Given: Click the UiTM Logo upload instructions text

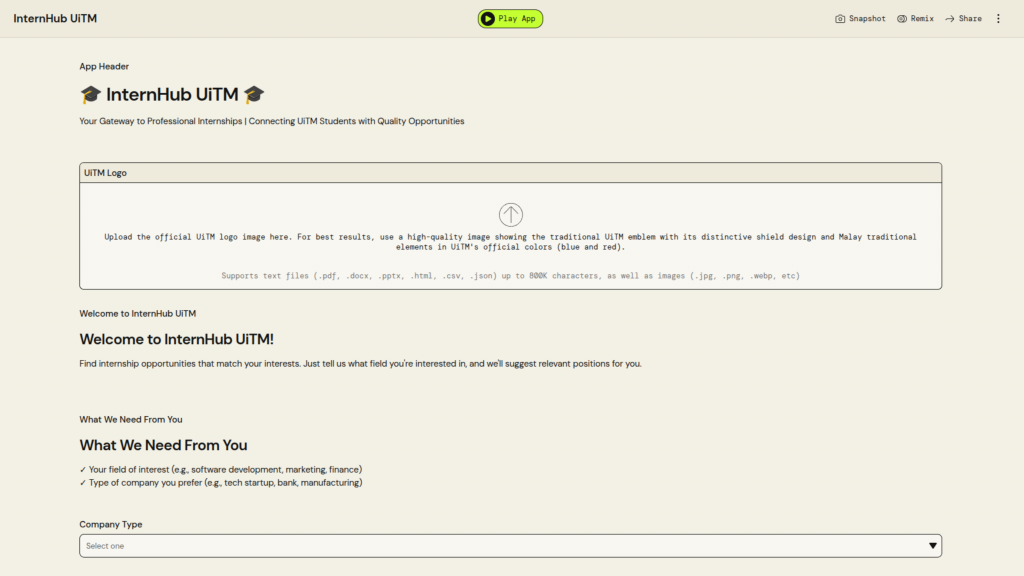Looking at the screenshot, I should click(510, 242).
